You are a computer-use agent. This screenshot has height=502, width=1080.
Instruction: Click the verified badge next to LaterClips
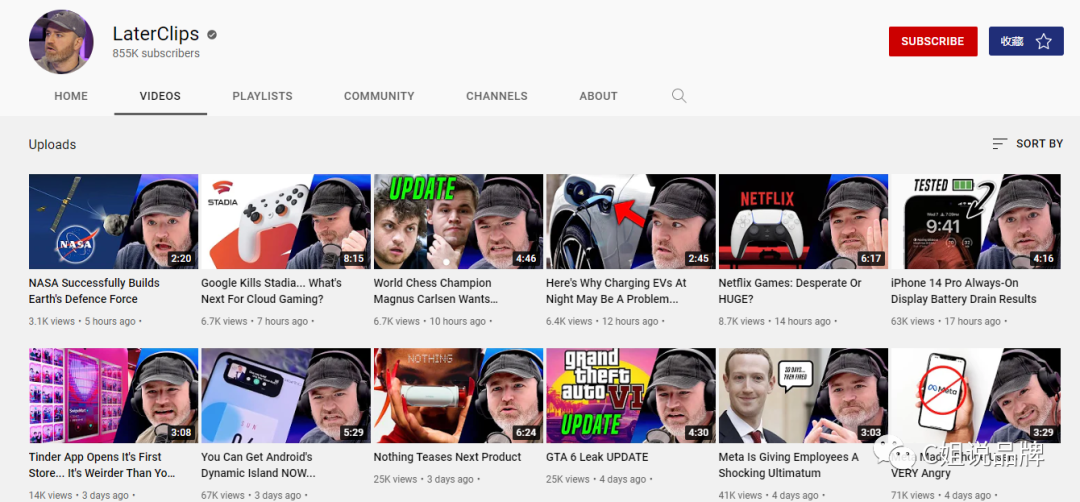[x=212, y=34]
